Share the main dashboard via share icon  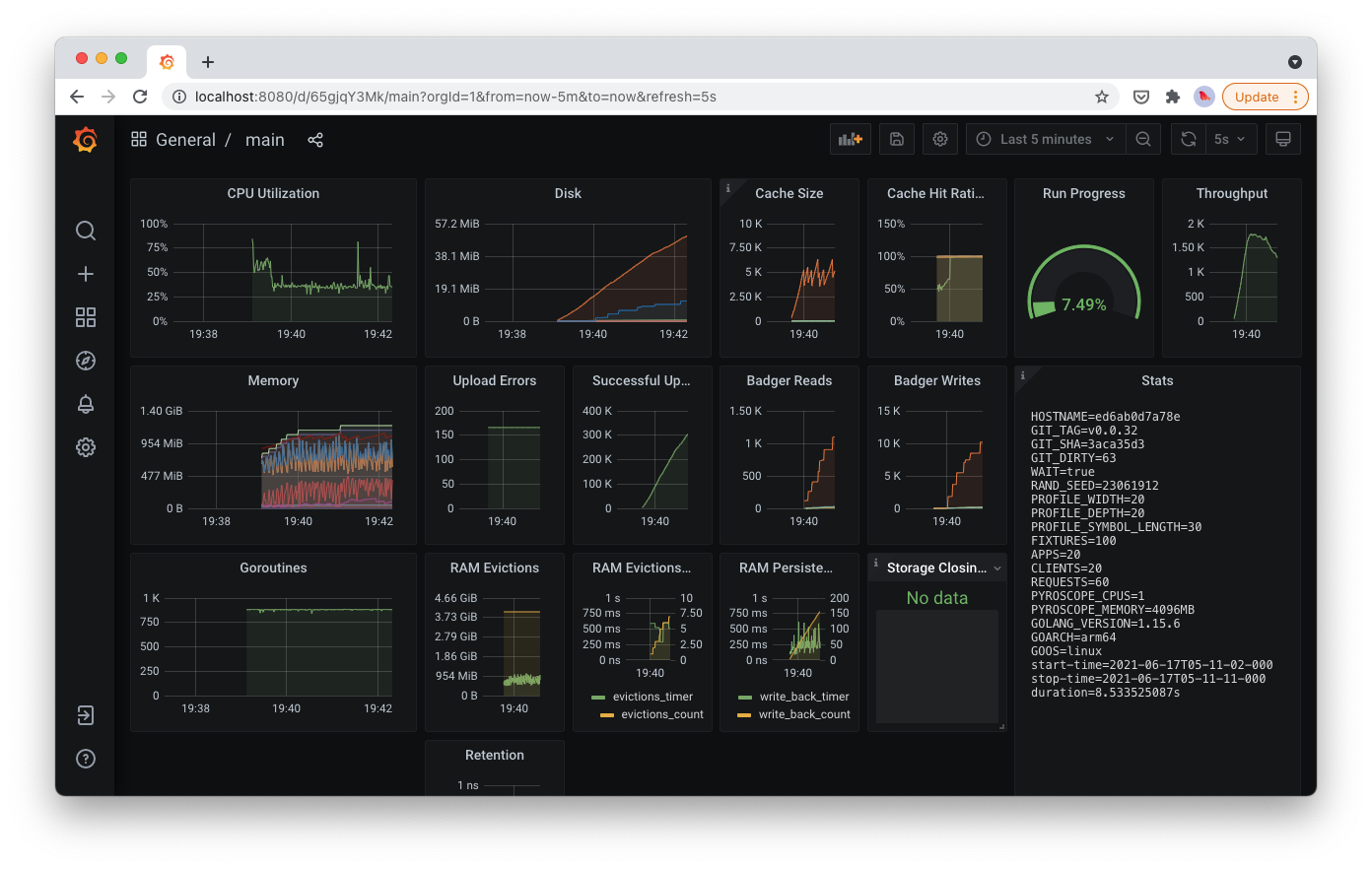tap(315, 140)
